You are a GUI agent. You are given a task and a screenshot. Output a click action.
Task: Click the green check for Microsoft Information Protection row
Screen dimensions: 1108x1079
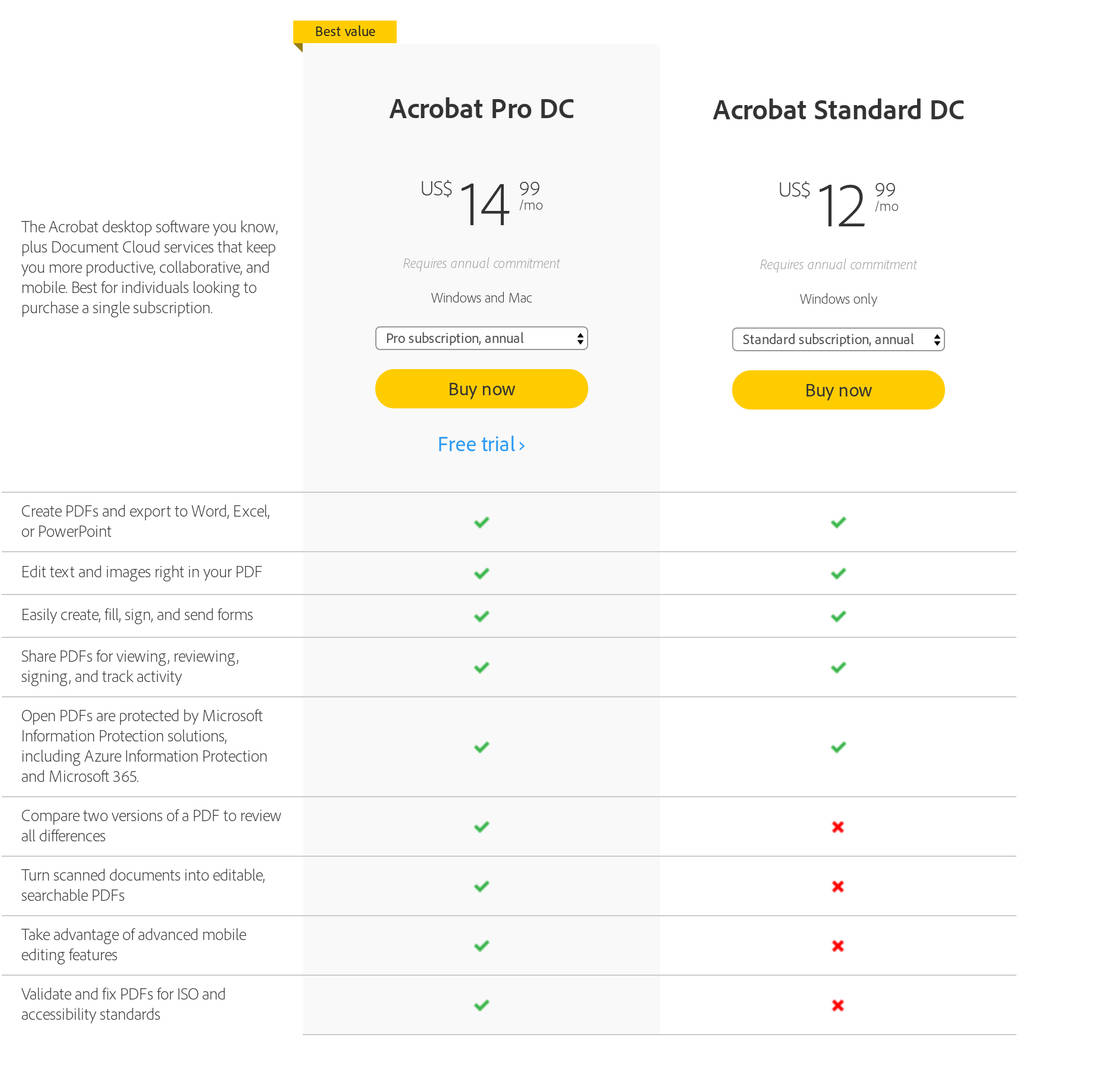[481, 746]
